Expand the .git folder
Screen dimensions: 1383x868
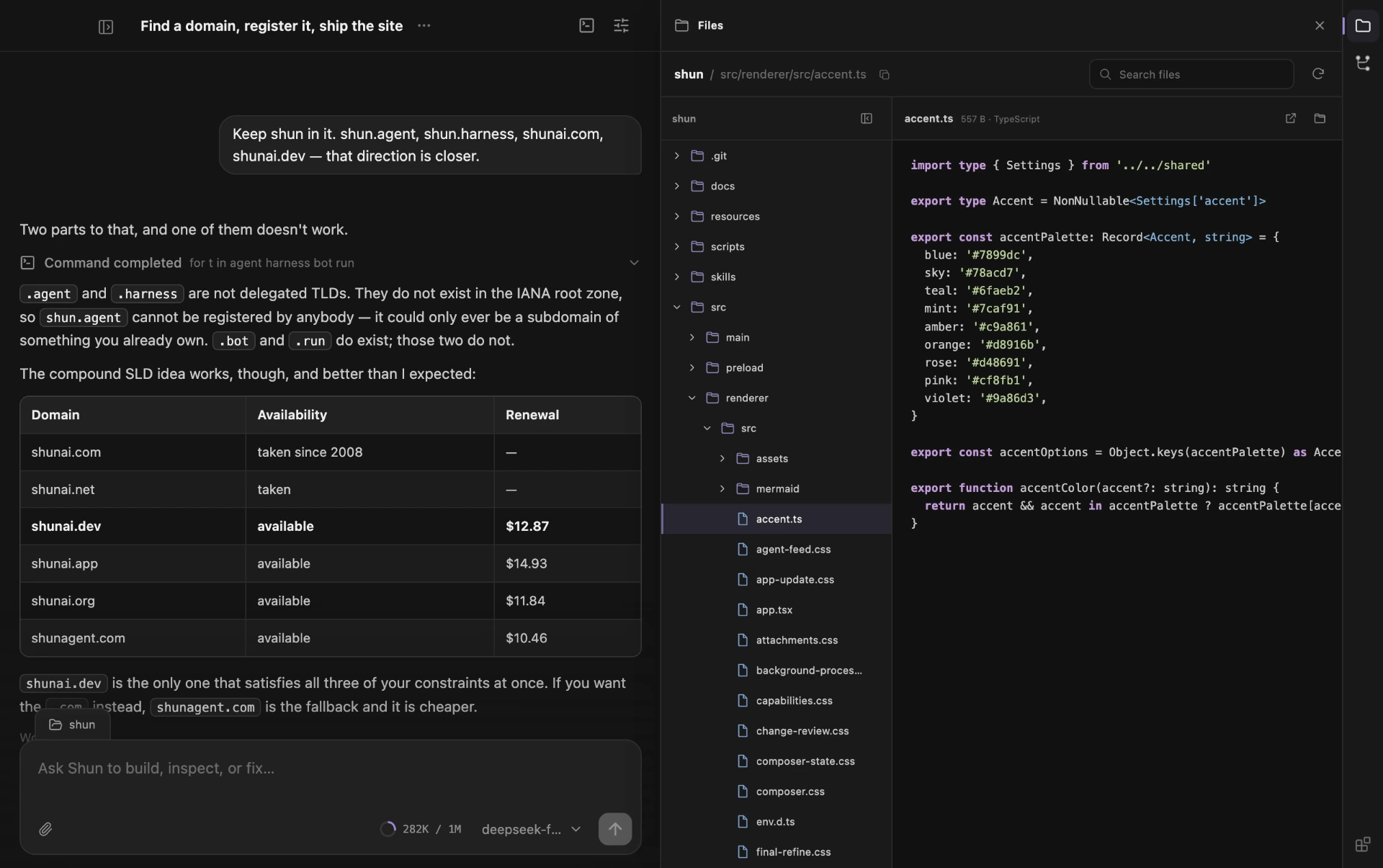click(776, 156)
